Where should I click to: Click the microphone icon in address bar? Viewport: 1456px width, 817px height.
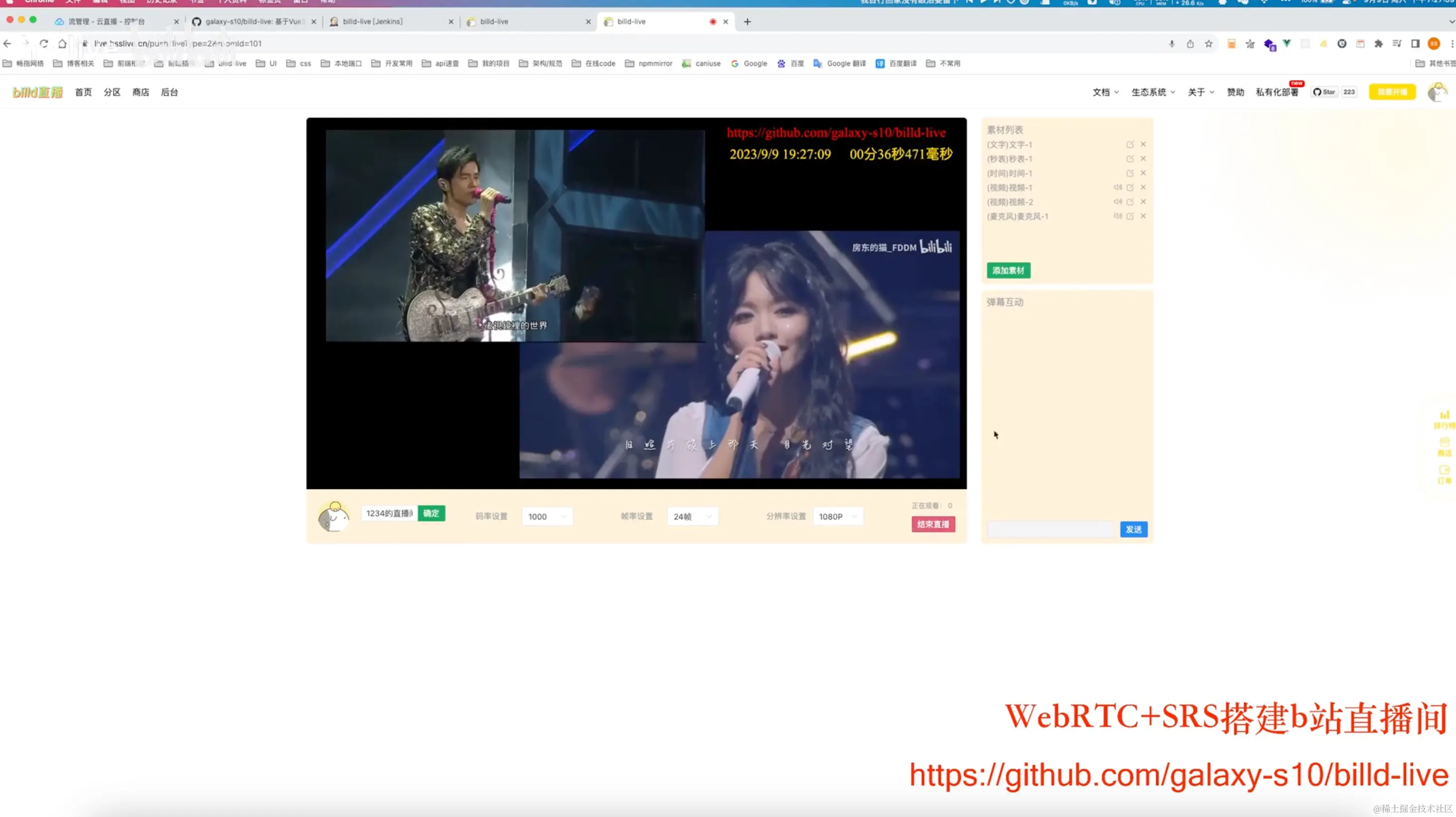tap(1172, 43)
